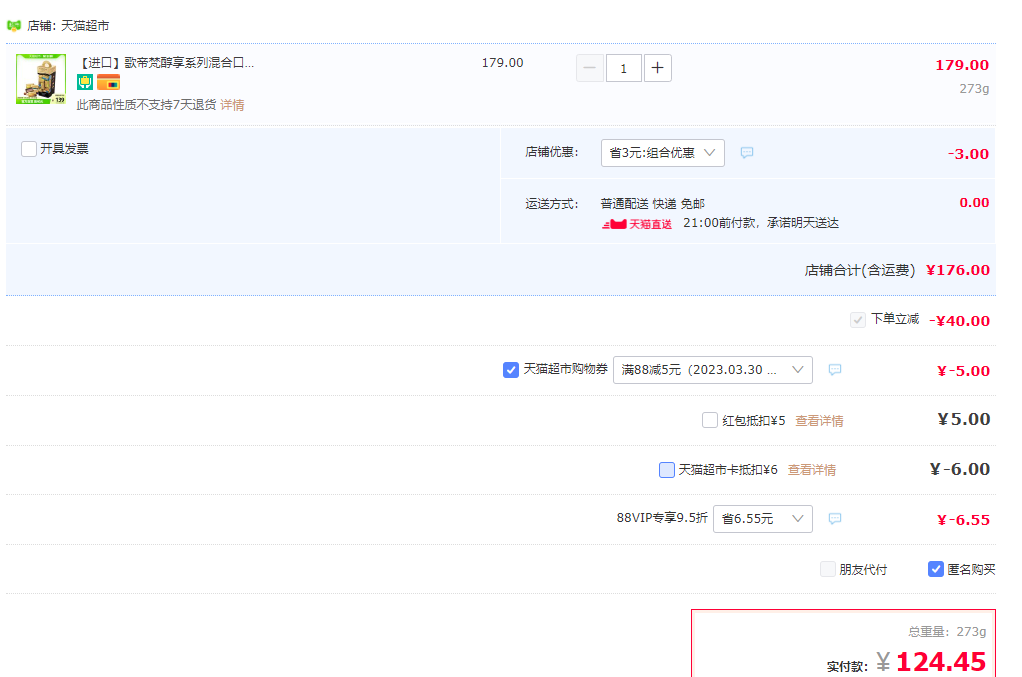Viewport: 1022px width, 677px height.
Task: Click the 总重量: 273g text
Action: tap(947, 631)
